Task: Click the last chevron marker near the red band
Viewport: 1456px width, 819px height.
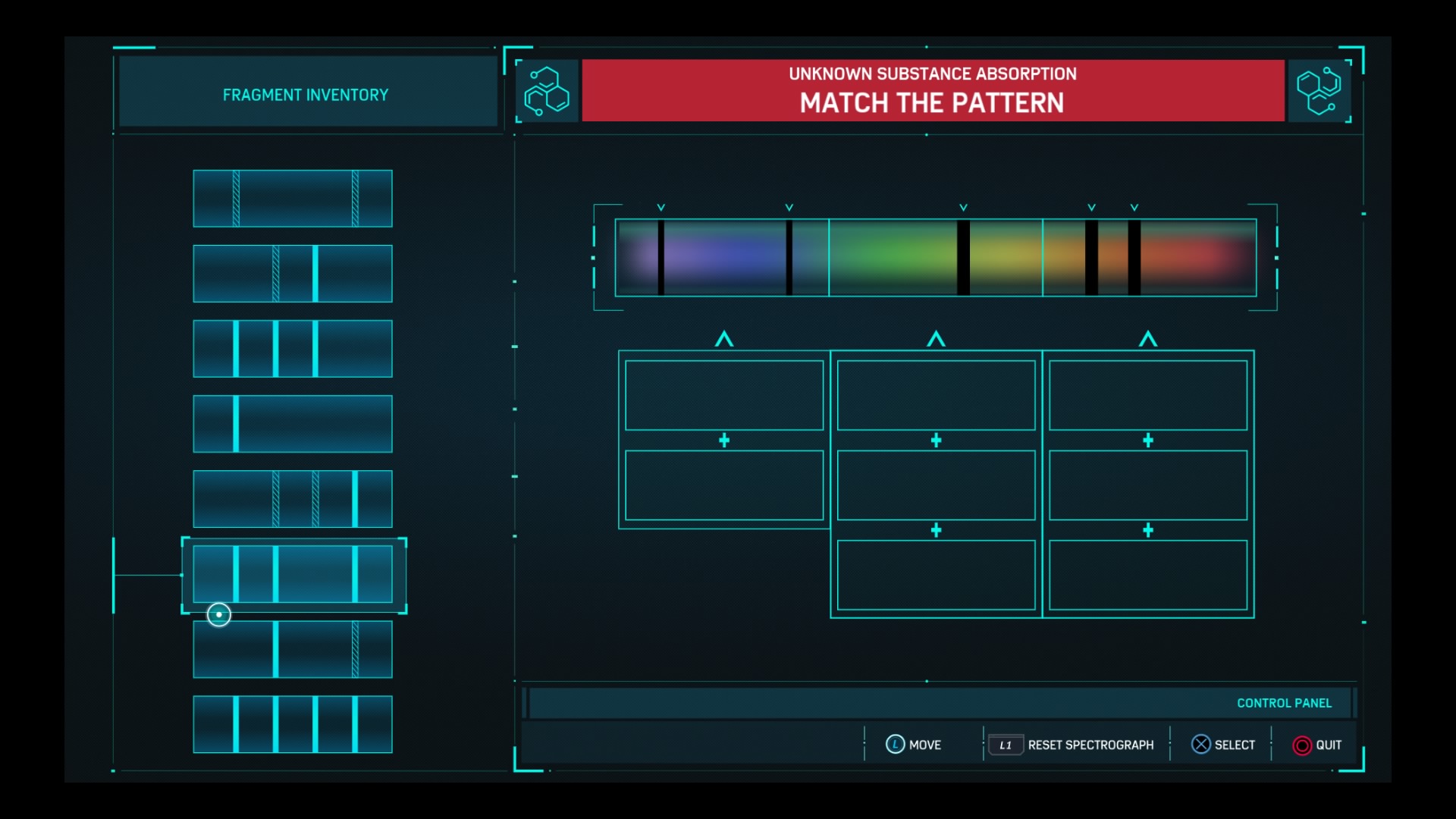Action: [1134, 207]
